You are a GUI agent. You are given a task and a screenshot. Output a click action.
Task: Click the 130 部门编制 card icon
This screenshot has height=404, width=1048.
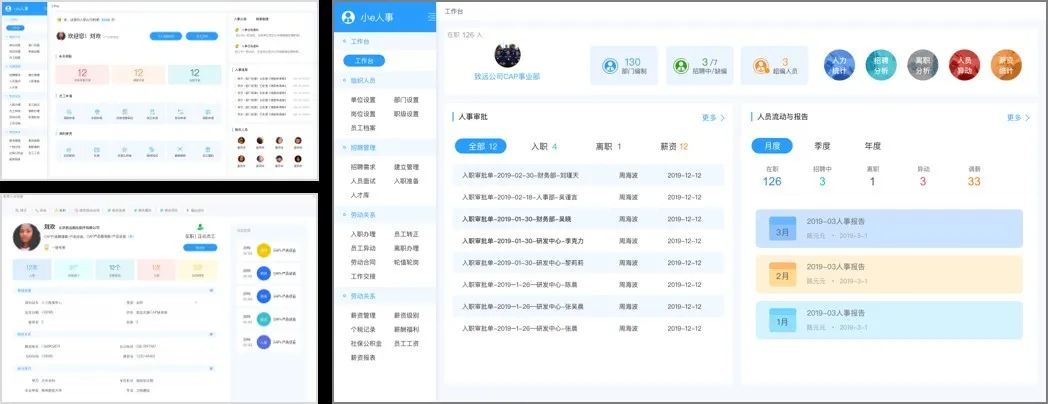pyautogui.click(x=609, y=67)
